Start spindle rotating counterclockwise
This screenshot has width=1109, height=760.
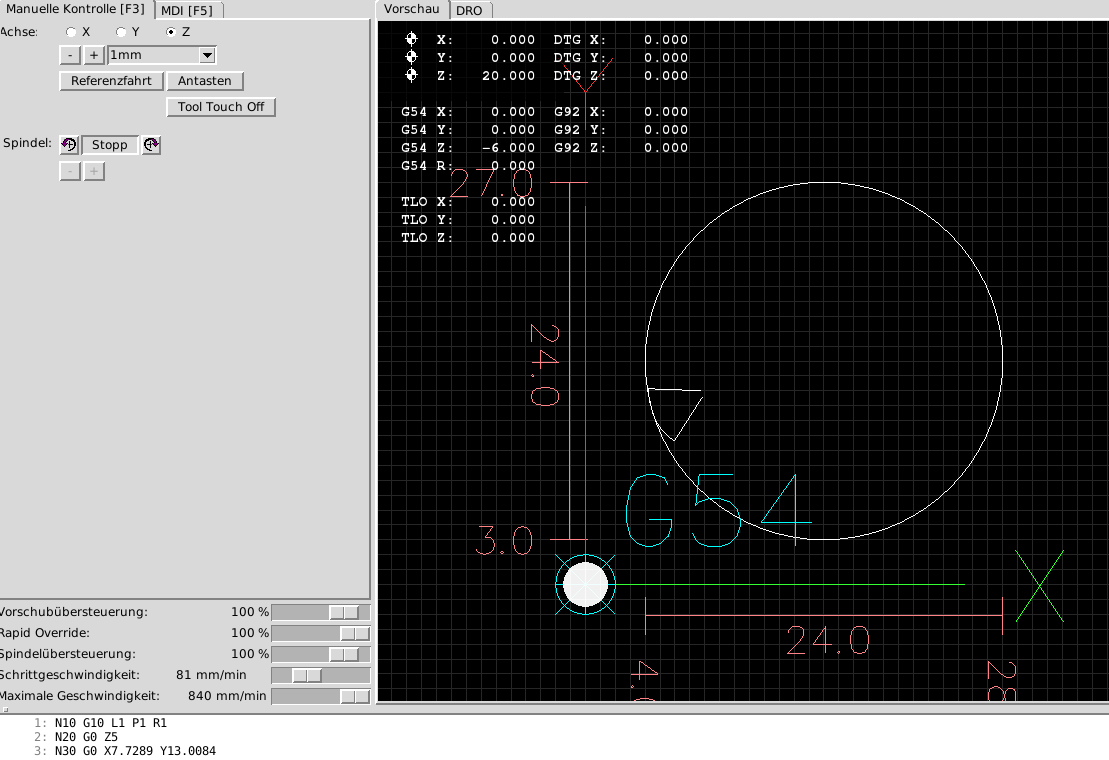[68, 145]
